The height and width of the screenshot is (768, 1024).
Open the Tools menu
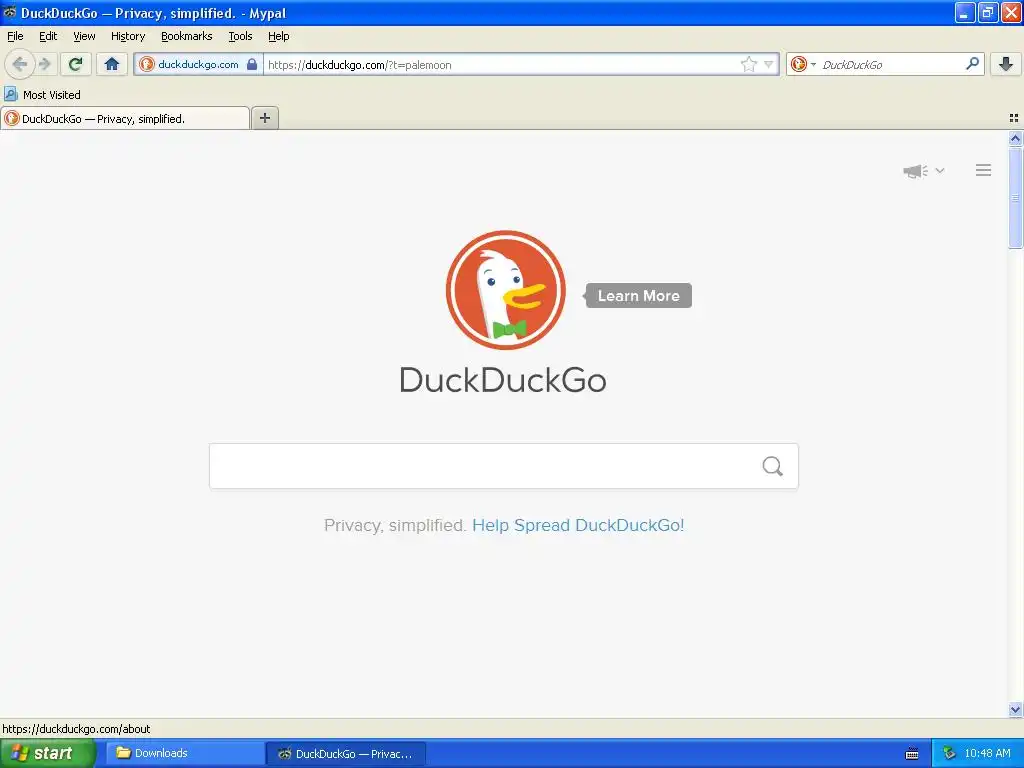pos(240,36)
